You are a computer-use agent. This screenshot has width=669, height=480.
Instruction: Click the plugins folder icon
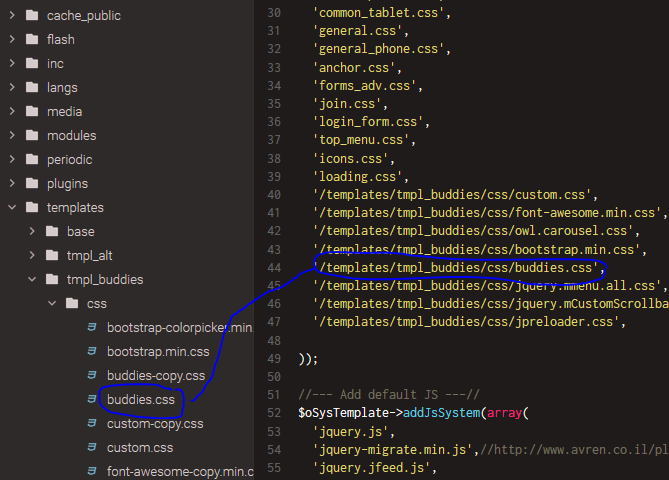click(x=31, y=184)
